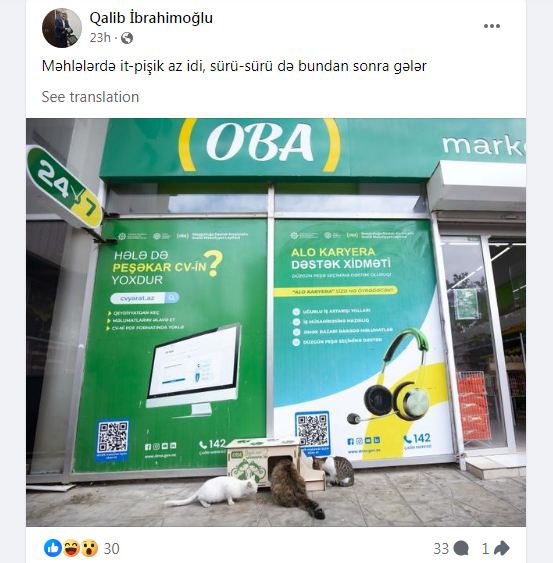The image size is (553, 563).
Task: Click the Alo Karyera poster in photo
Action: coord(361,341)
